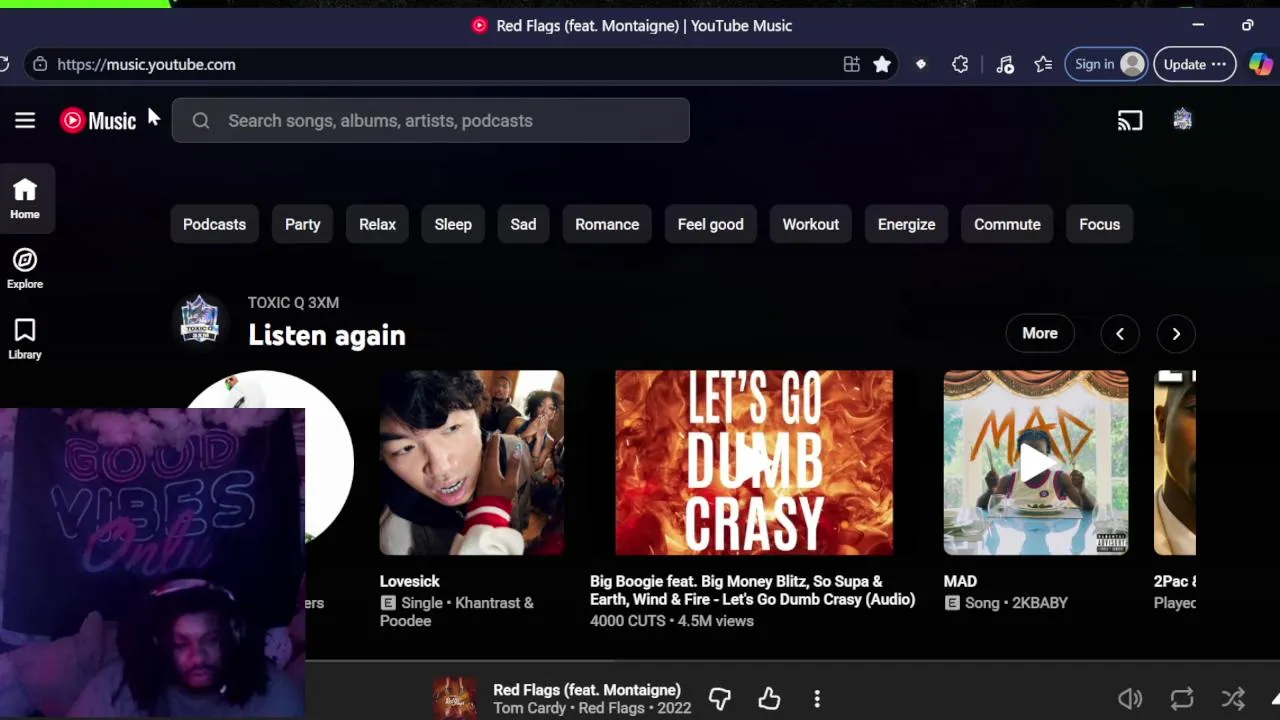Go to the Home sidebar section
The image size is (1280, 720).
coord(25,199)
